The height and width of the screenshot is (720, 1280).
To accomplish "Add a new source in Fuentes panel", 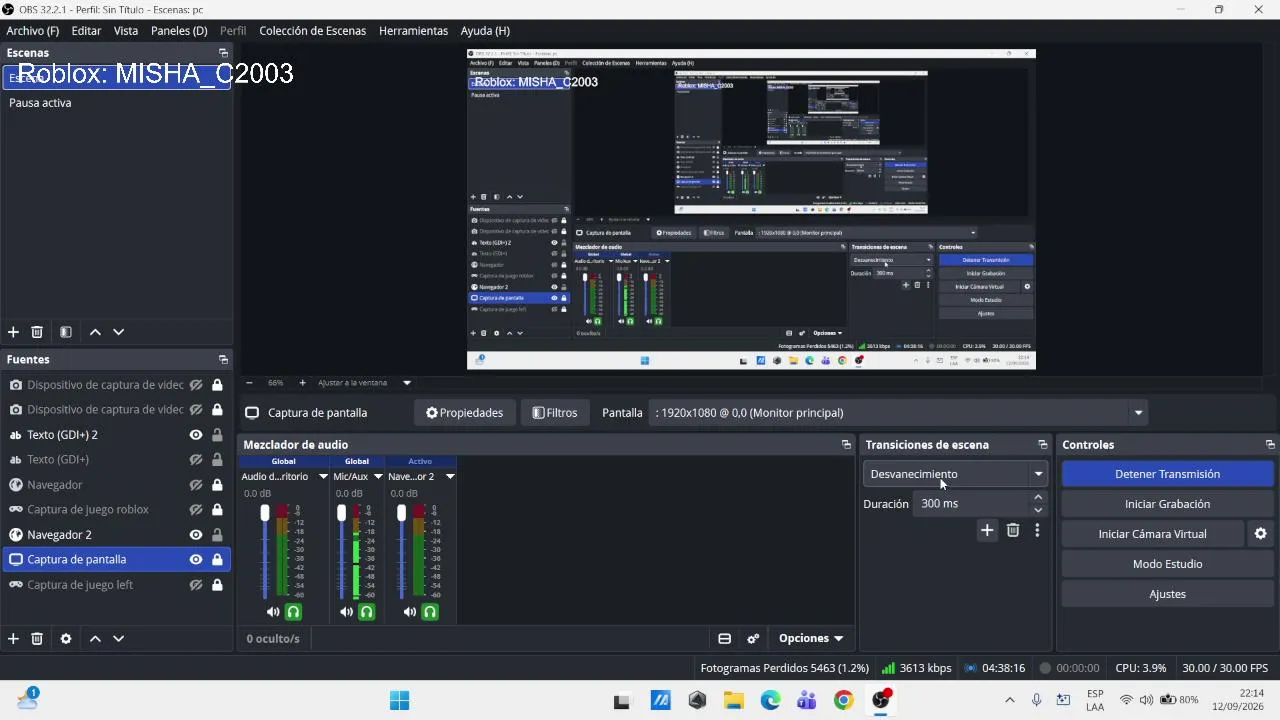I will tap(13, 639).
